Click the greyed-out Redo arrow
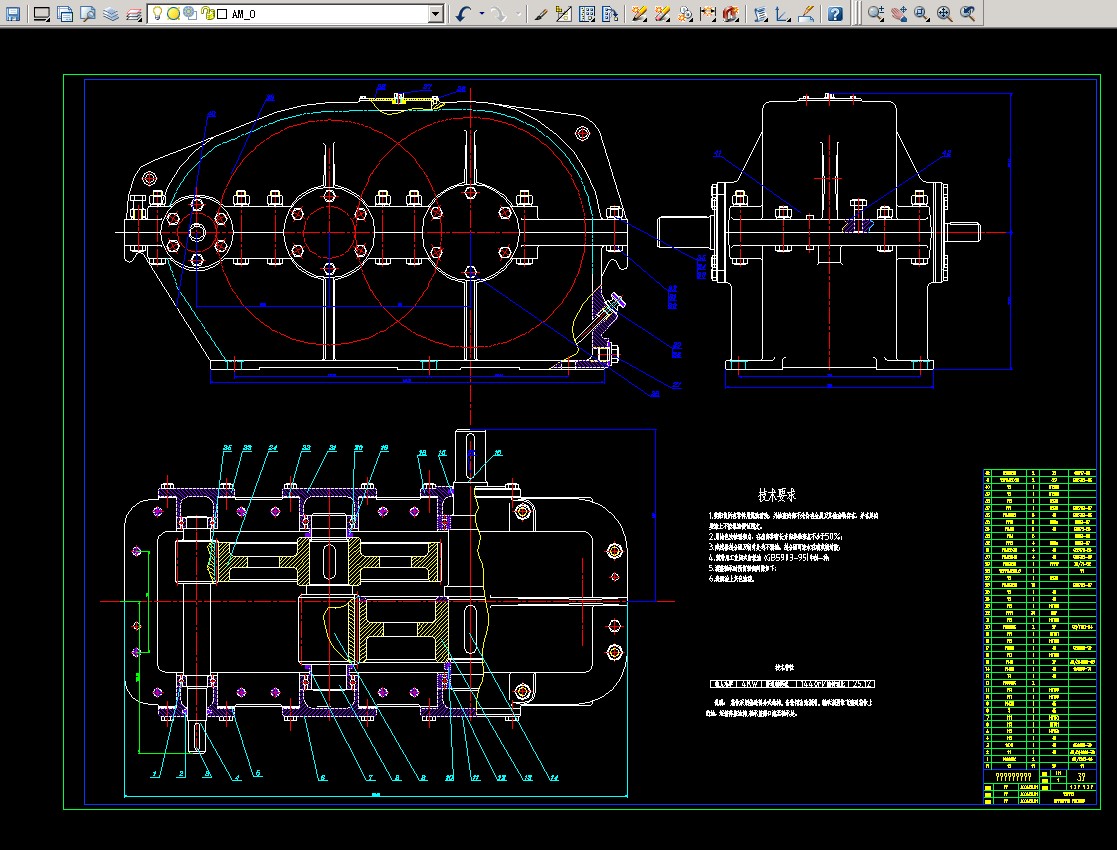1117x850 pixels. tap(499, 14)
